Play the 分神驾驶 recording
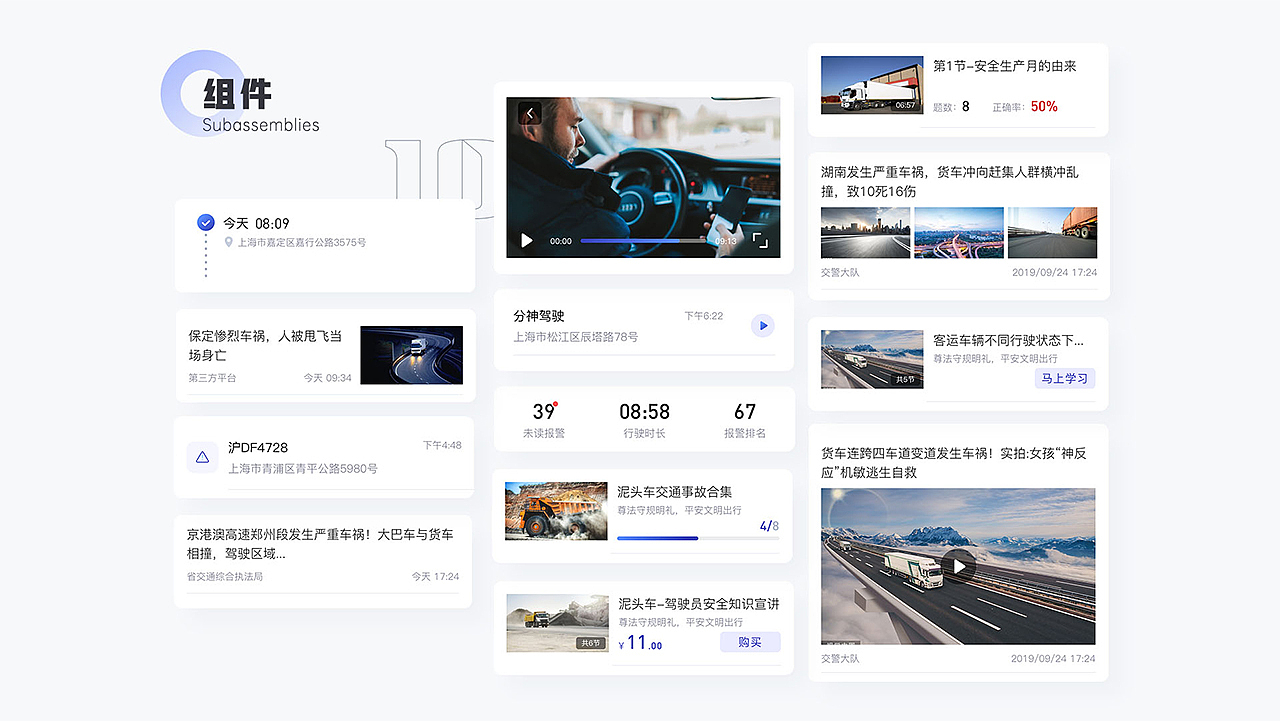Viewport: 1280px width, 721px height. click(x=762, y=325)
